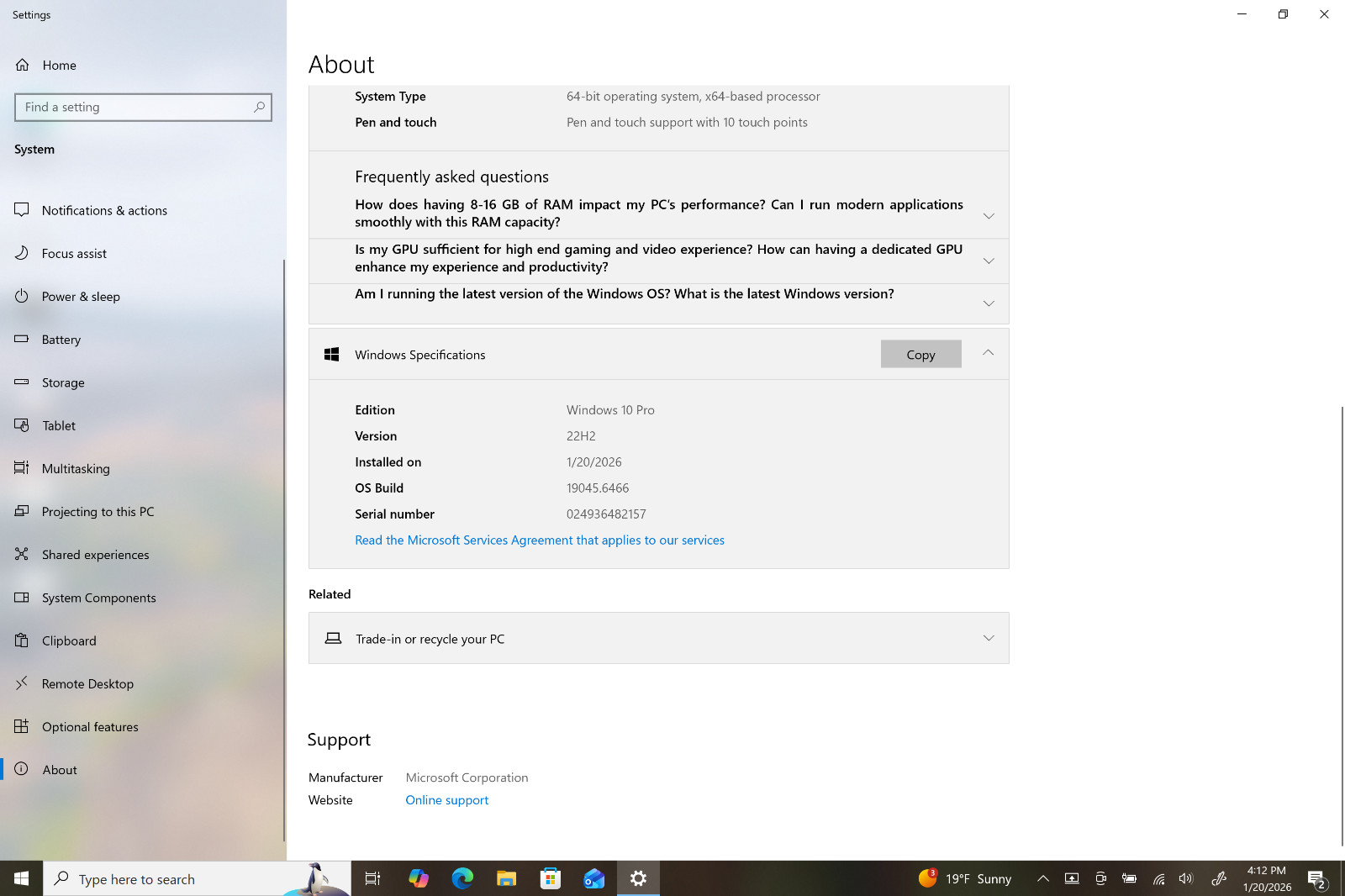The height and width of the screenshot is (896, 1345).
Task: Click the Storage drive icon
Action: coord(22,382)
